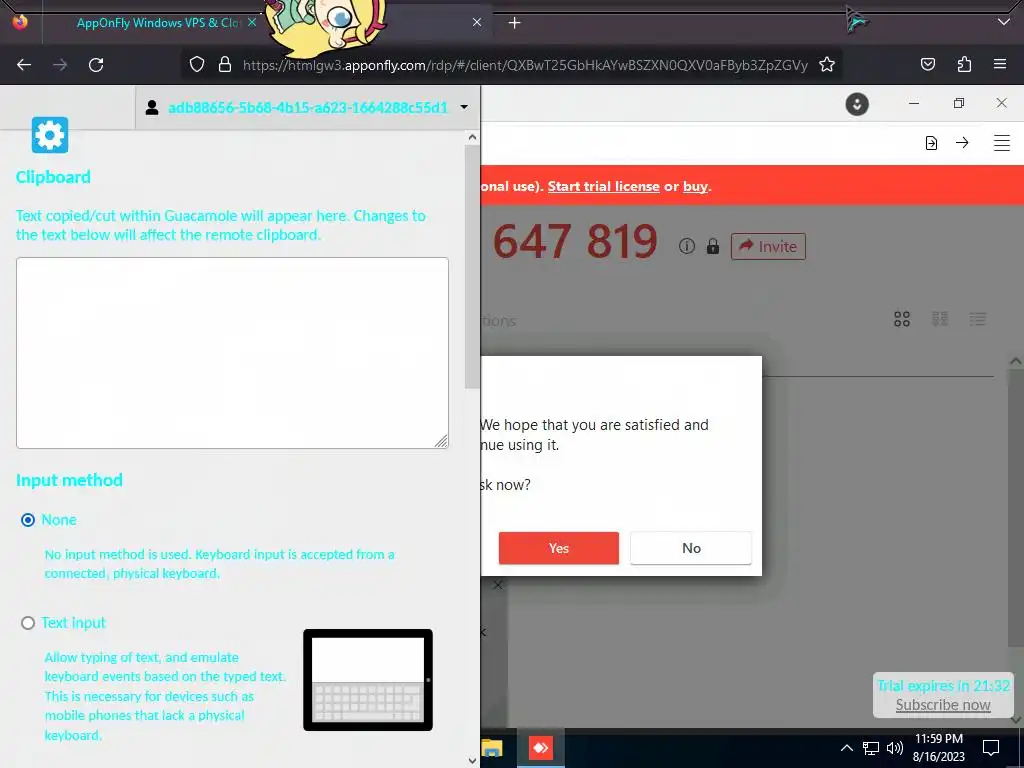Open tracking protection shield icon
Image resolution: width=1024 pixels, height=768 pixels.
pos(197,64)
